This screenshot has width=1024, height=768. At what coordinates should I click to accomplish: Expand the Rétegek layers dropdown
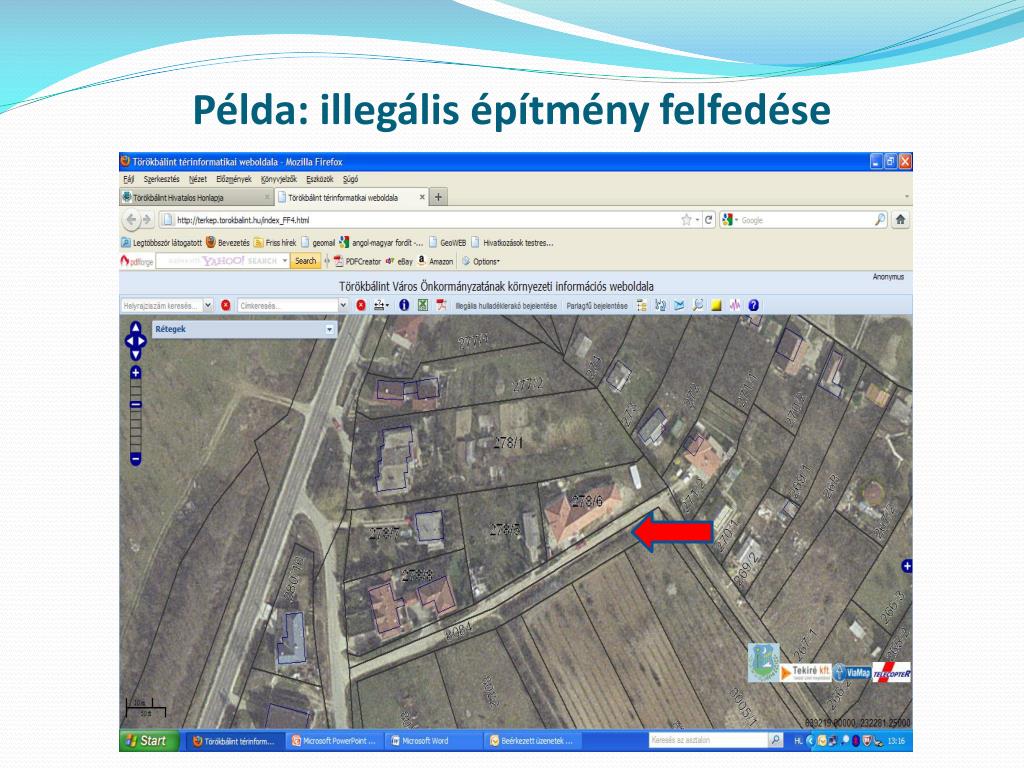tap(329, 329)
